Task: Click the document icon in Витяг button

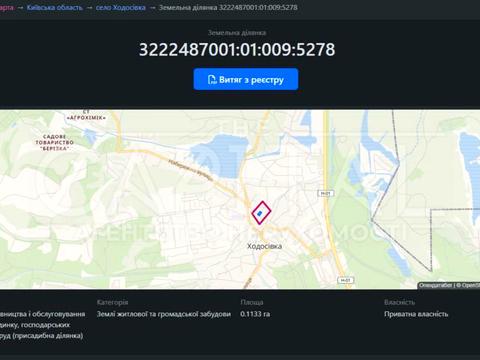Action: (x=212, y=80)
